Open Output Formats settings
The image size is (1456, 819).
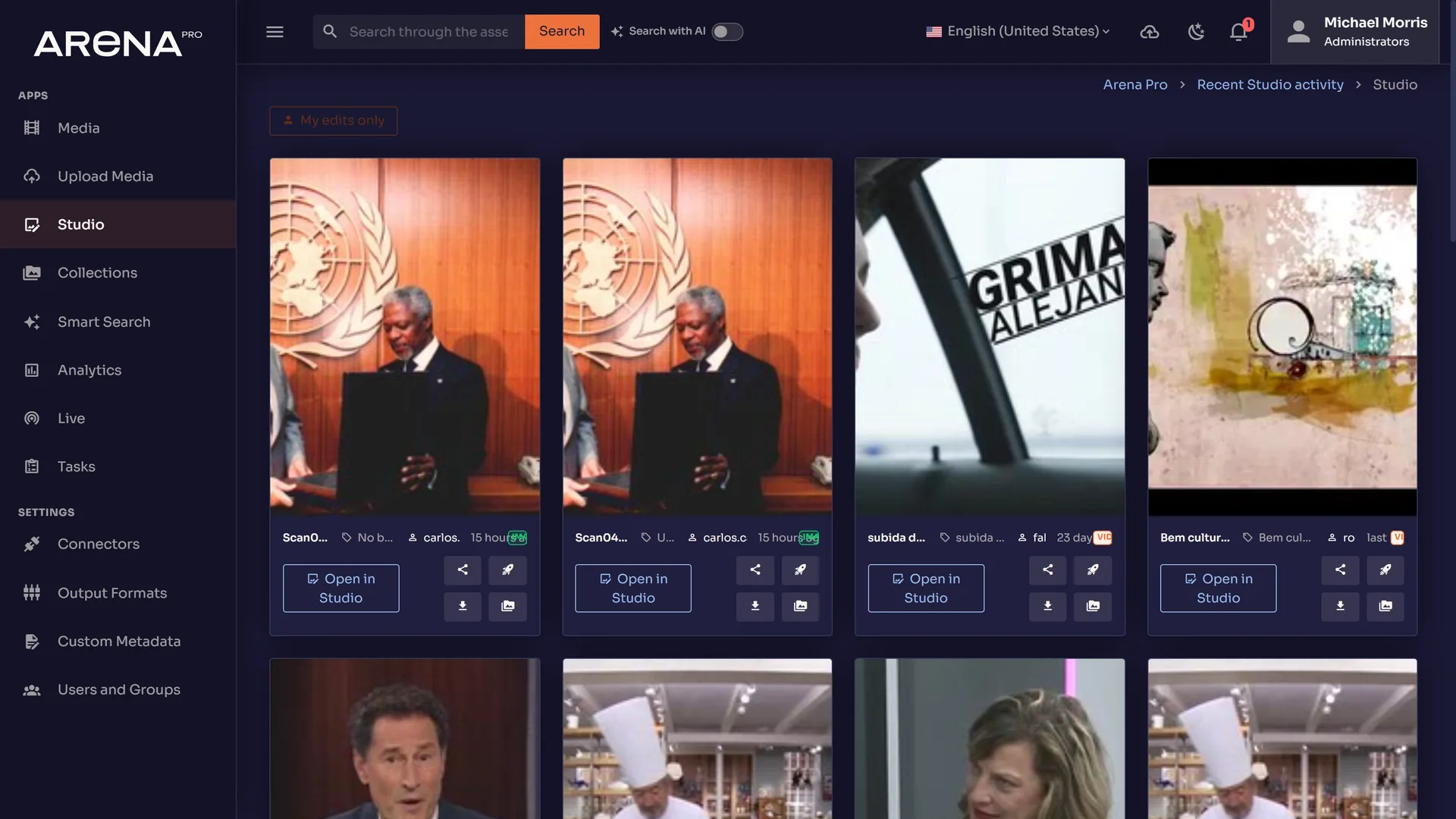click(x=118, y=593)
